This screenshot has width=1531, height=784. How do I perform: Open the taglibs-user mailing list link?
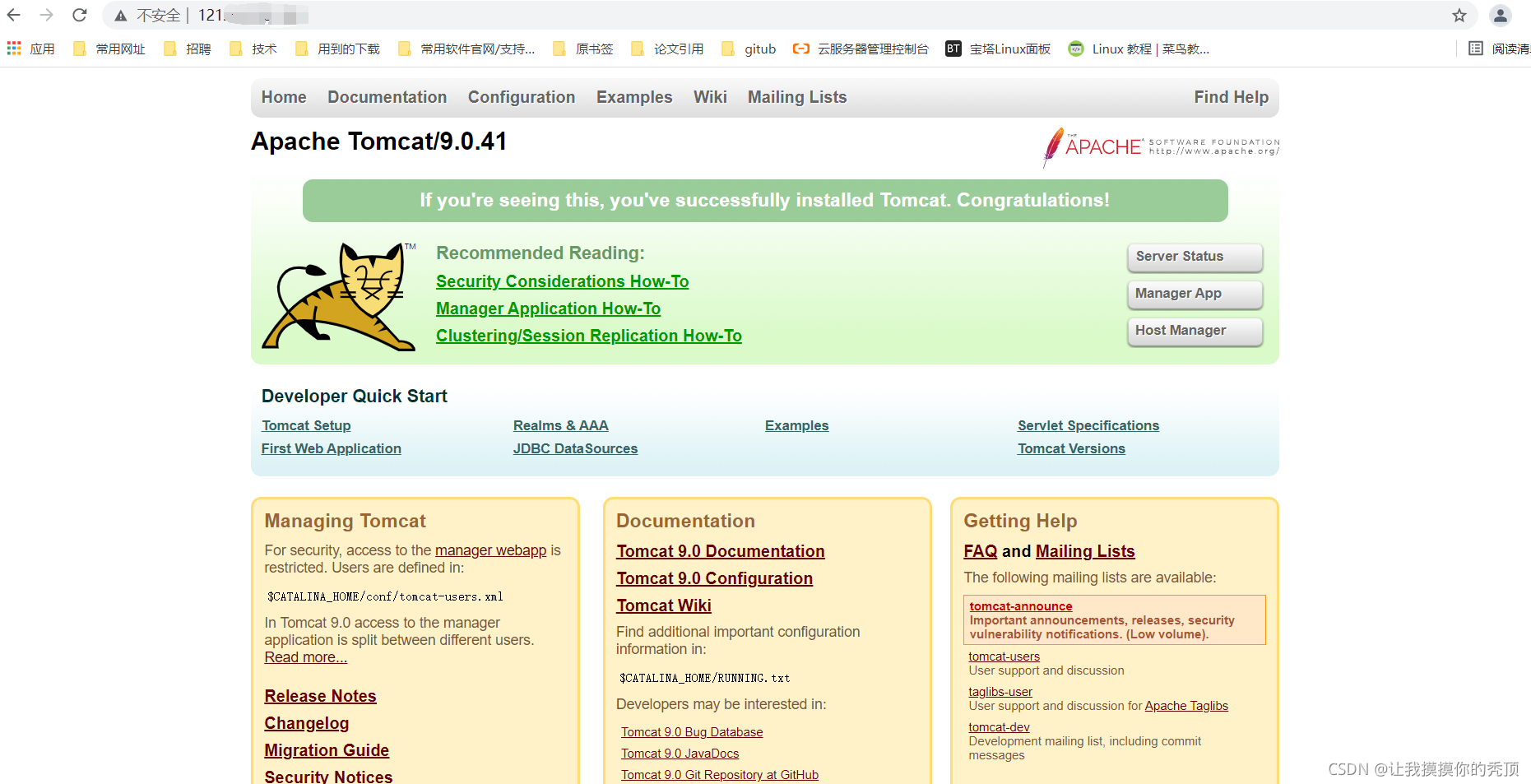tap(1000, 692)
